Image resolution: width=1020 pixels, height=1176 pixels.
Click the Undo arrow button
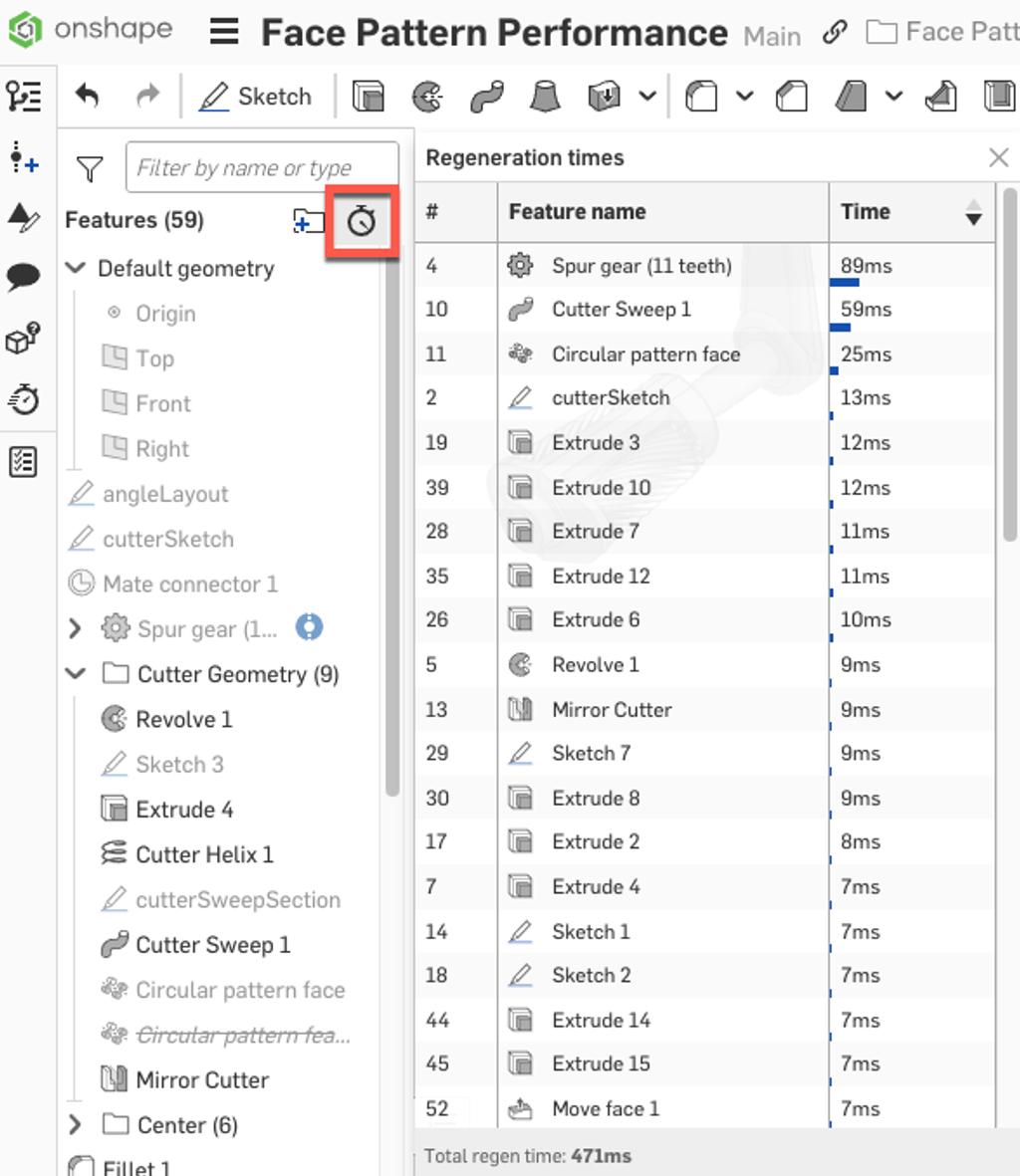87,96
